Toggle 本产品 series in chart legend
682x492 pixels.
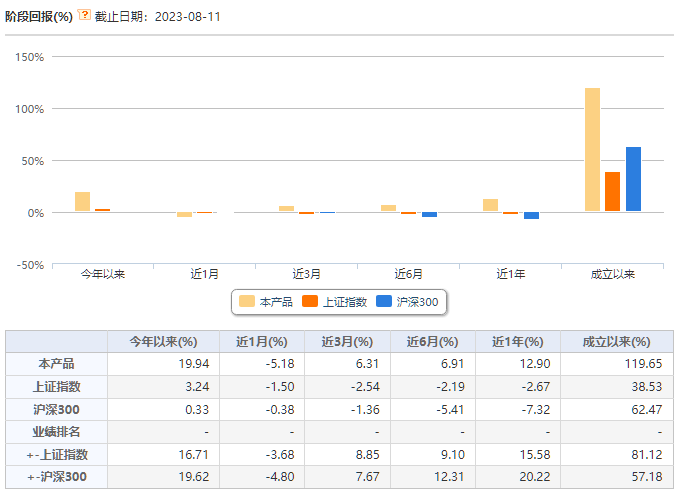[x=266, y=302]
